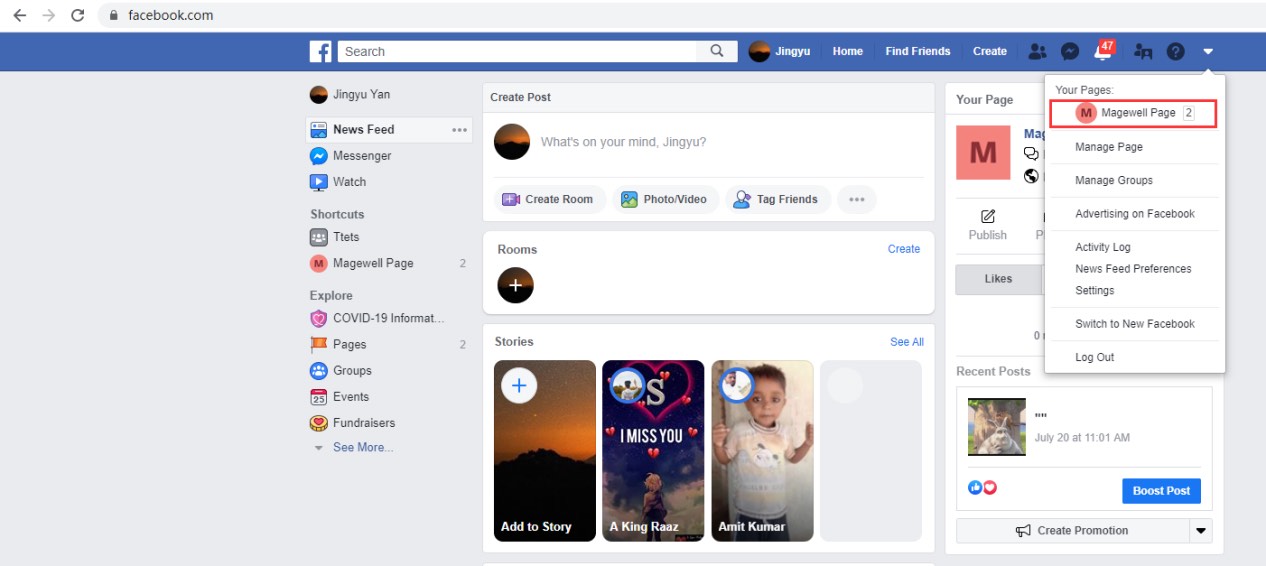Open Jingyu Yan profile in sidebar

click(x=350, y=95)
